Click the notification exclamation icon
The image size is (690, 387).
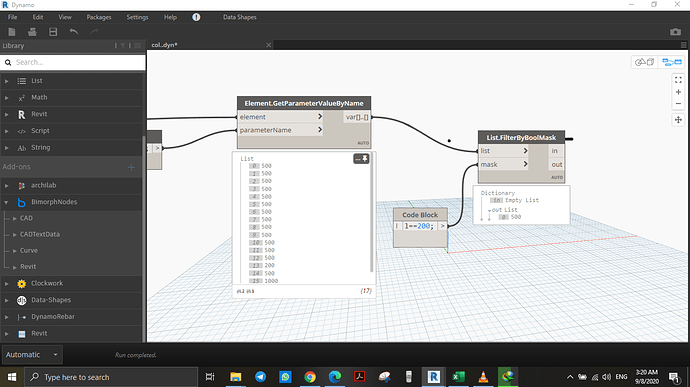tap(196, 17)
